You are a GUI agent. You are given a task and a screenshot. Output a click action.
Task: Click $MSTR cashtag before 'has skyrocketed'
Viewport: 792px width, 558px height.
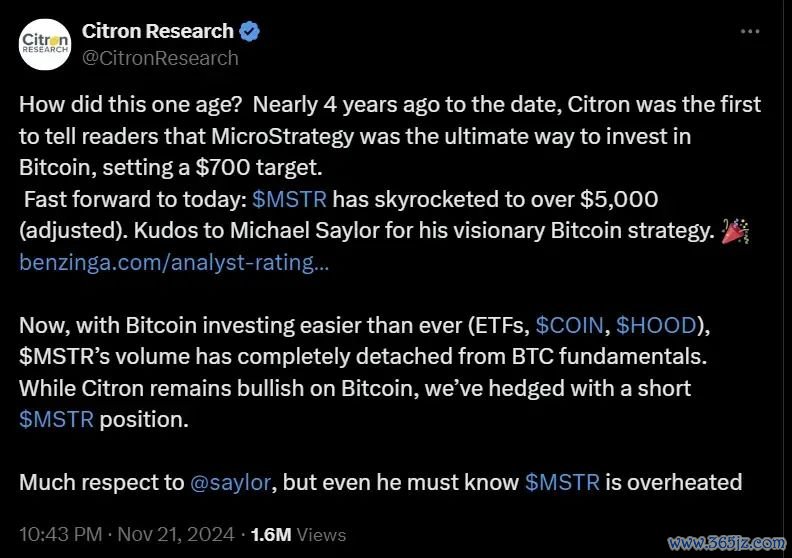[289, 199]
